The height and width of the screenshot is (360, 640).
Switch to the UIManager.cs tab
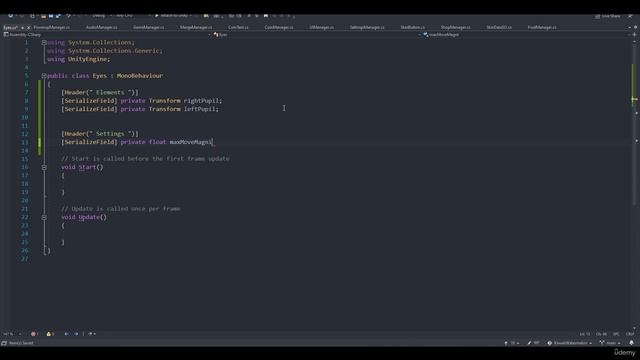tap(321, 27)
